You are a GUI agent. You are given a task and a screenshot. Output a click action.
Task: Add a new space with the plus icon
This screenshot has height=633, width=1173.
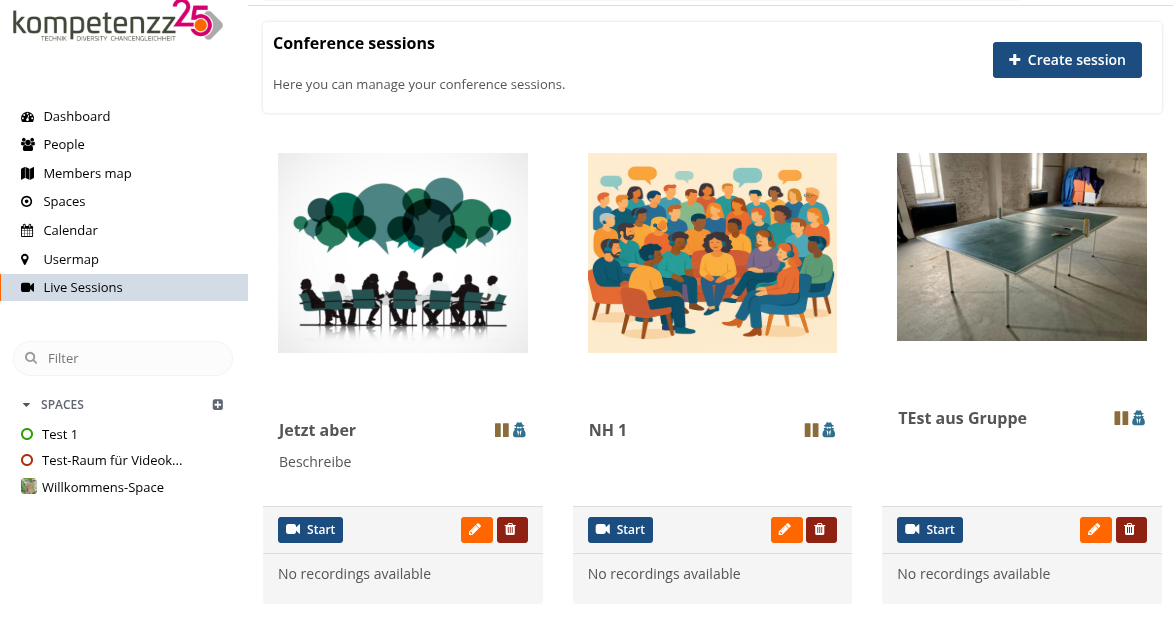tap(218, 405)
